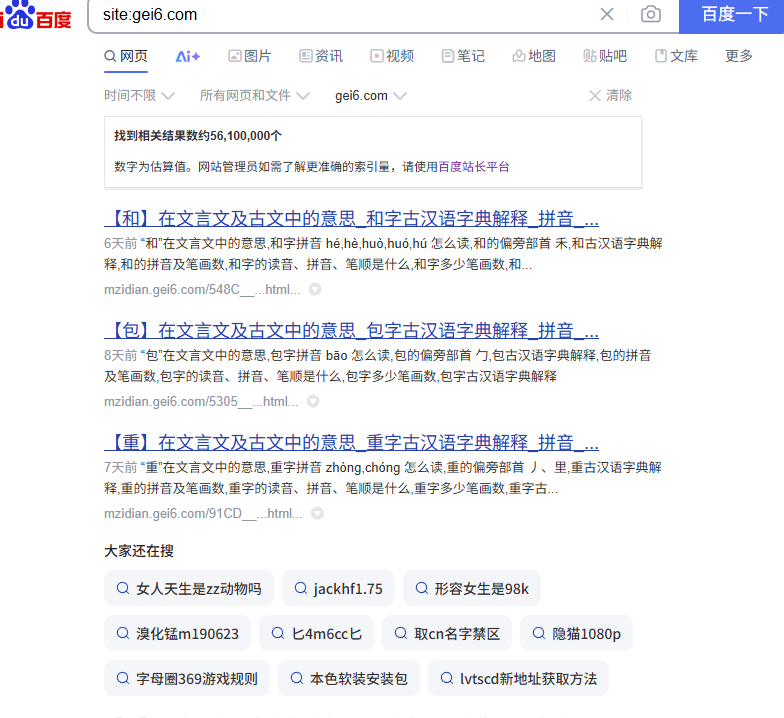784x718 pixels.
Task: Open the 【重】 result title link
Action: coord(352,443)
